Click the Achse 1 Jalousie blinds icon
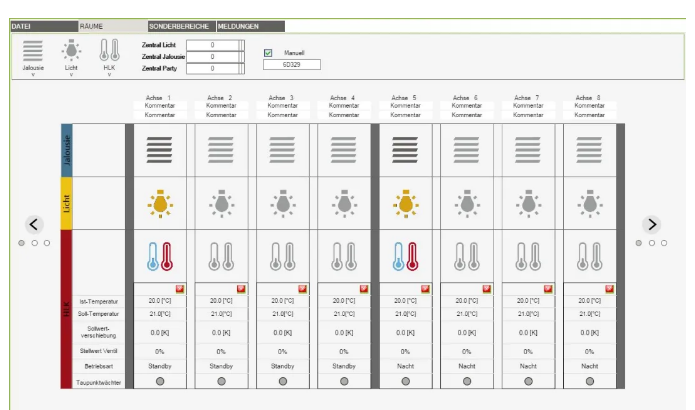The image size is (695, 410). (x=159, y=150)
